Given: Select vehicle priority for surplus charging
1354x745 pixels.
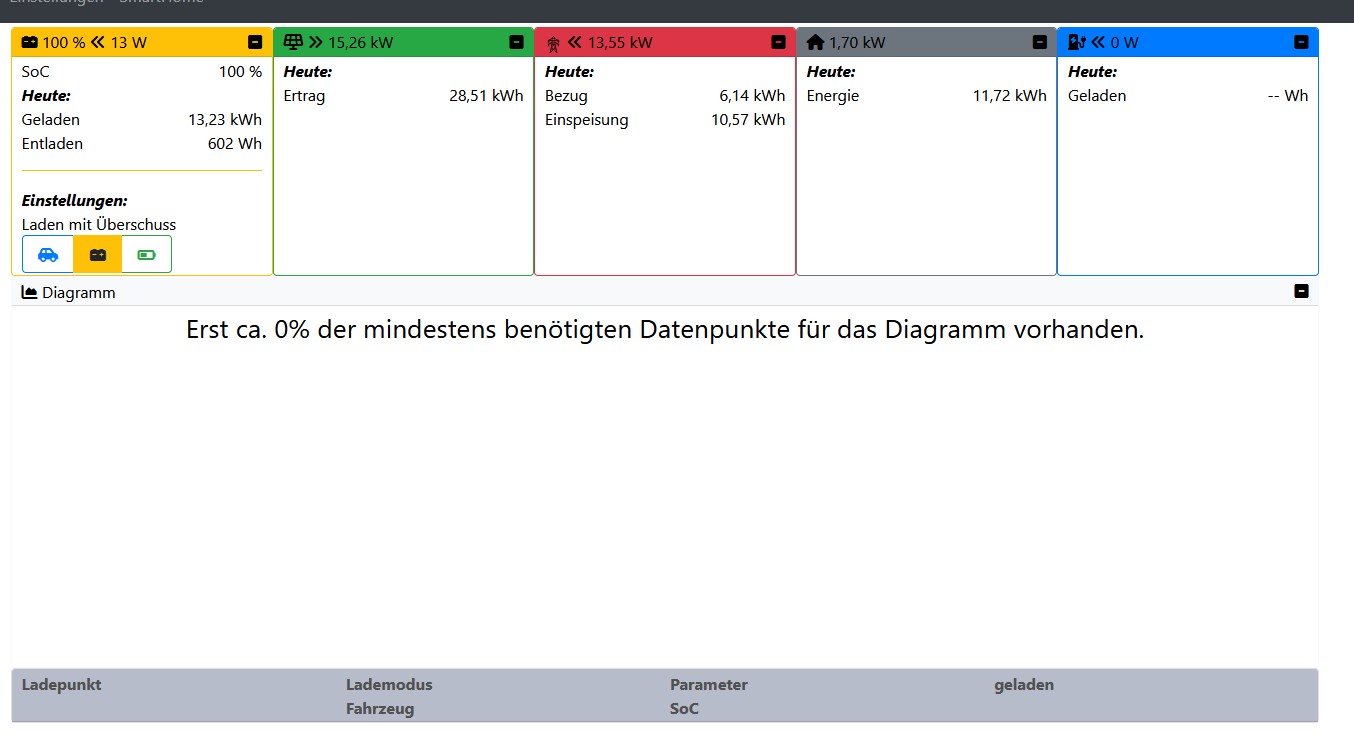Looking at the screenshot, I should (48, 254).
